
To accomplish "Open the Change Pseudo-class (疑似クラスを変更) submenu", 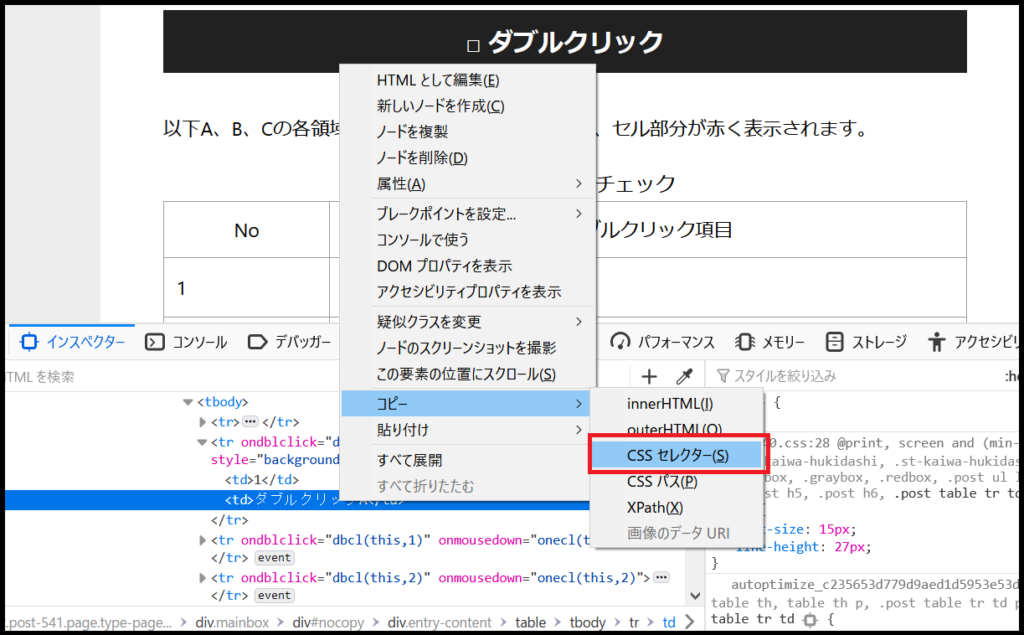I will point(468,321).
